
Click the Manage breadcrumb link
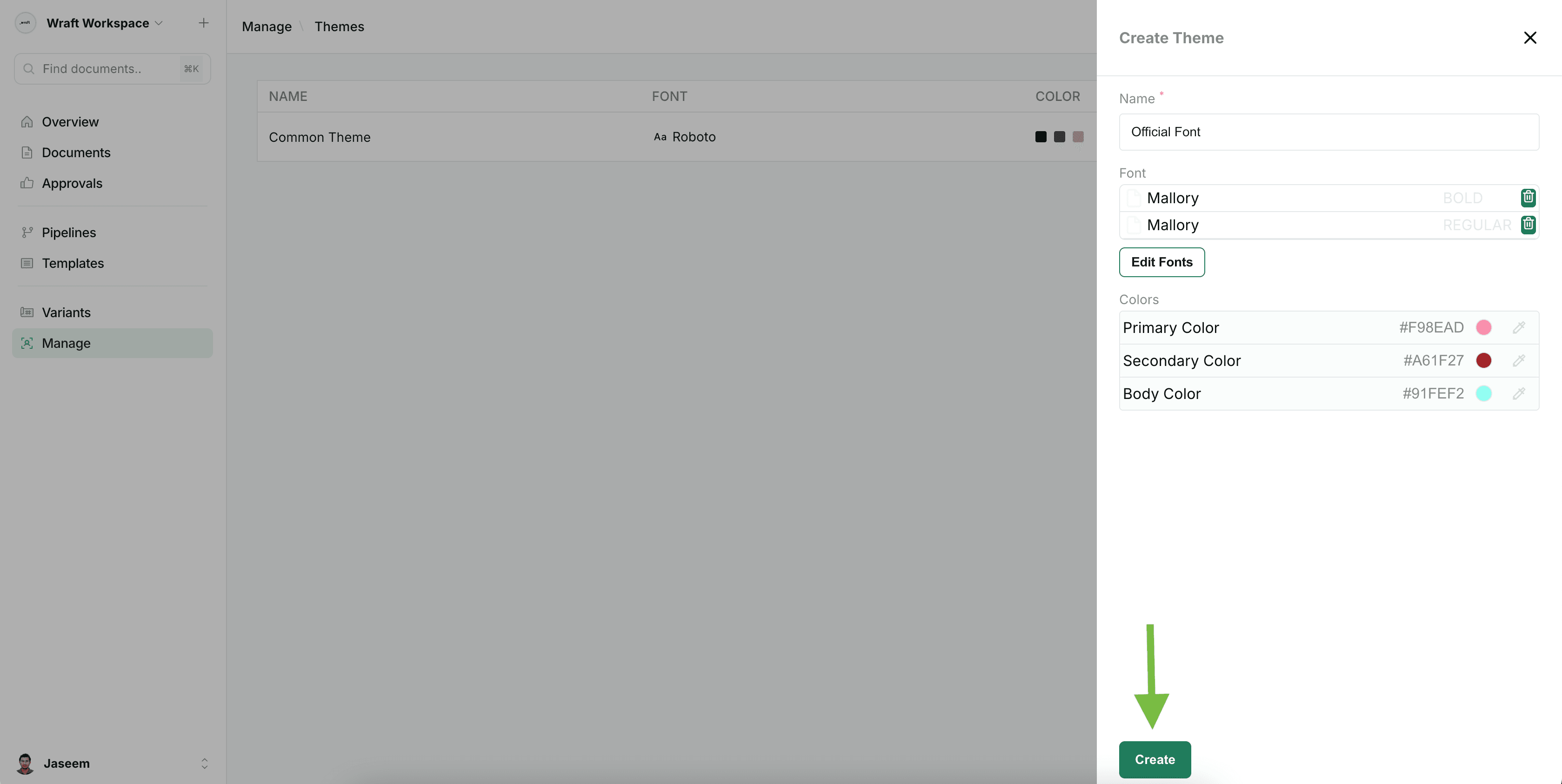point(267,27)
